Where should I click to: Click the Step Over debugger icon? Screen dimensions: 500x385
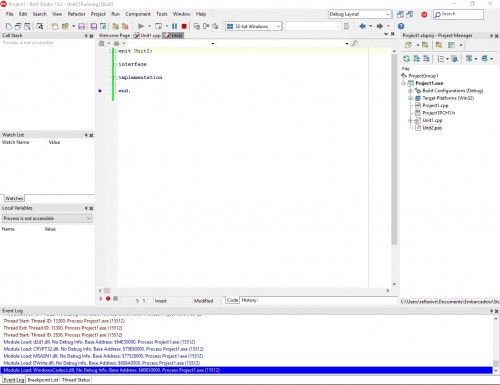[206, 26]
